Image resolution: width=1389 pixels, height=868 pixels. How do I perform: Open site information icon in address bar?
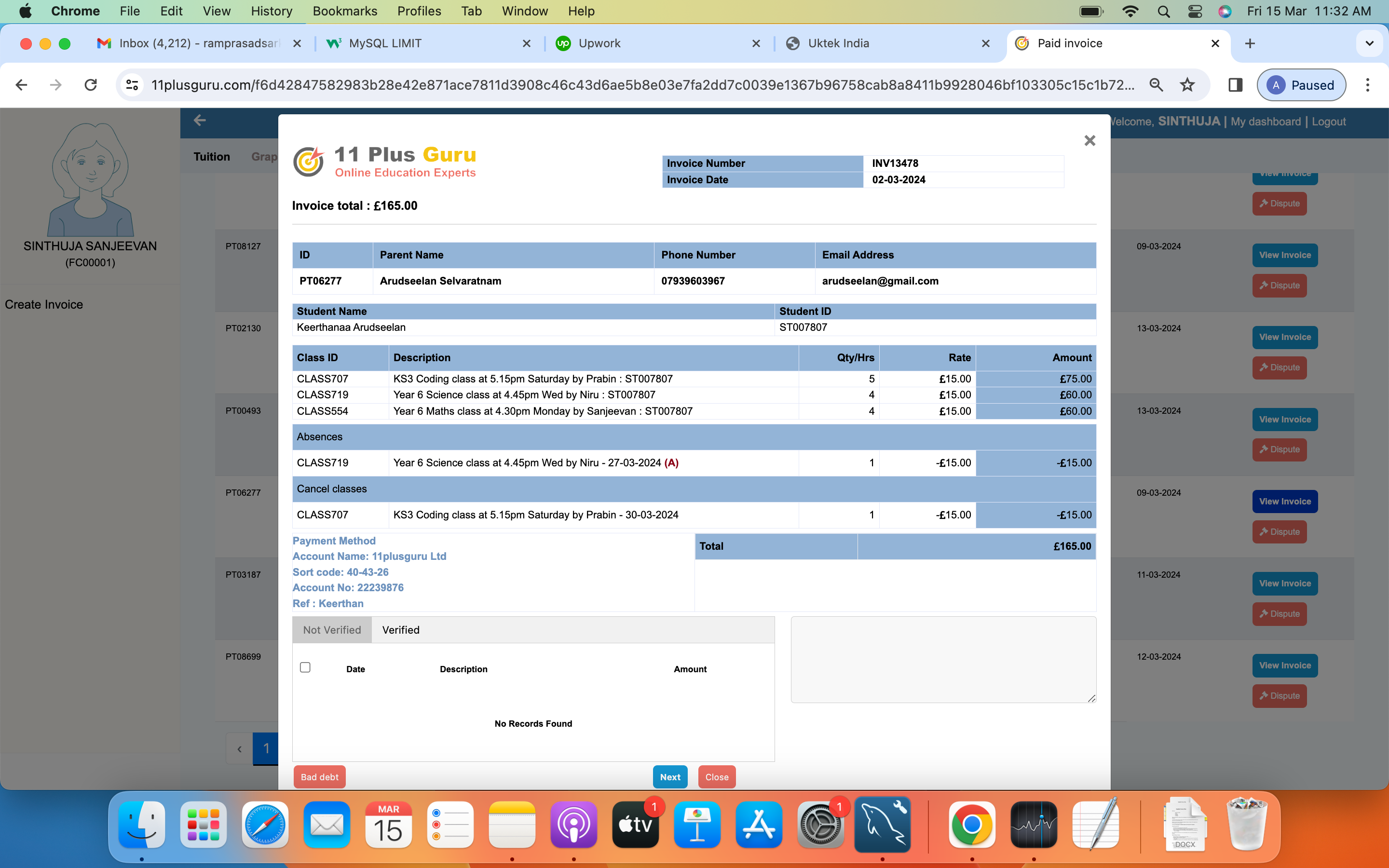(x=132, y=85)
